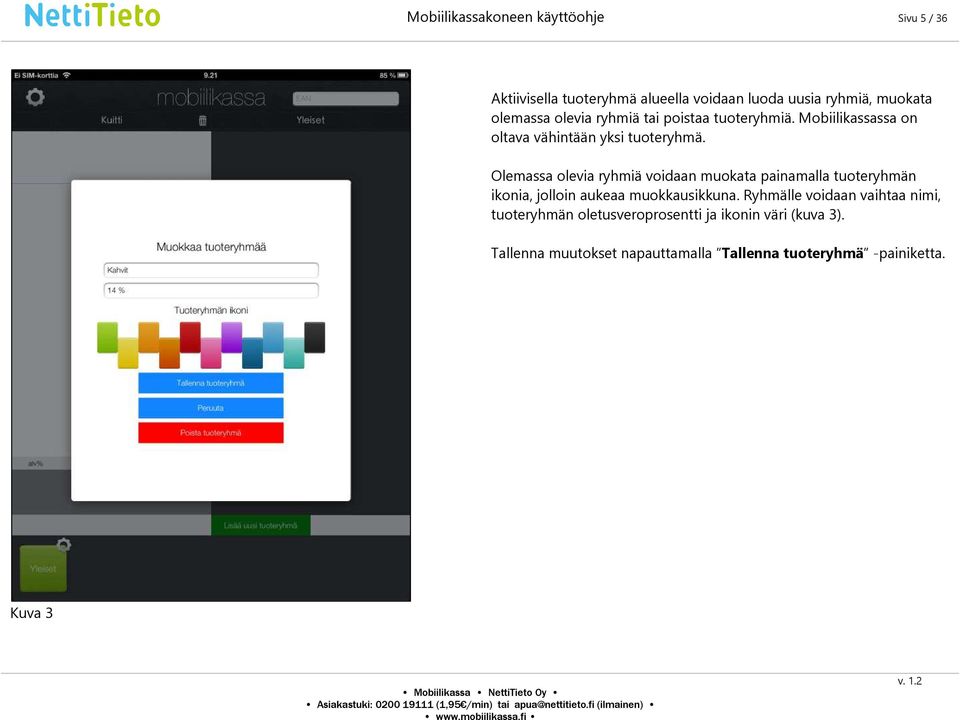Pick the light blue icon color
960x720 pixels.
[x=273, y=337]
